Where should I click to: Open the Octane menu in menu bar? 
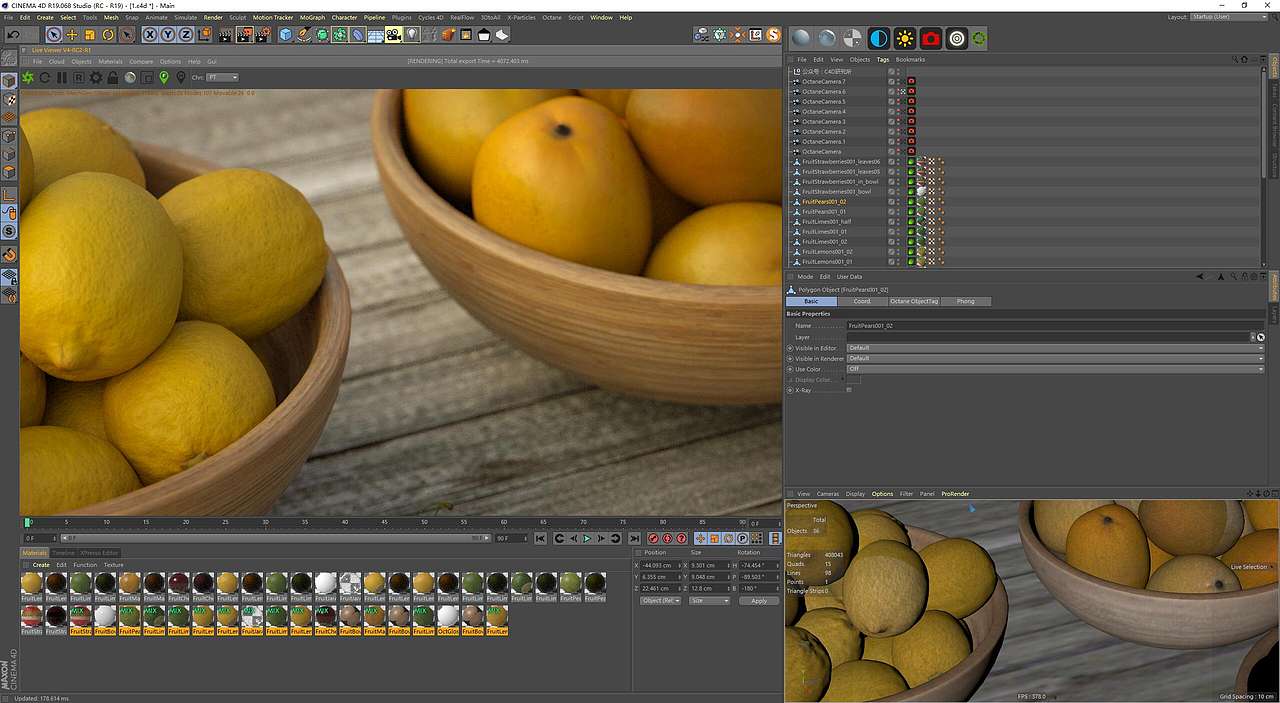[552, 17]
